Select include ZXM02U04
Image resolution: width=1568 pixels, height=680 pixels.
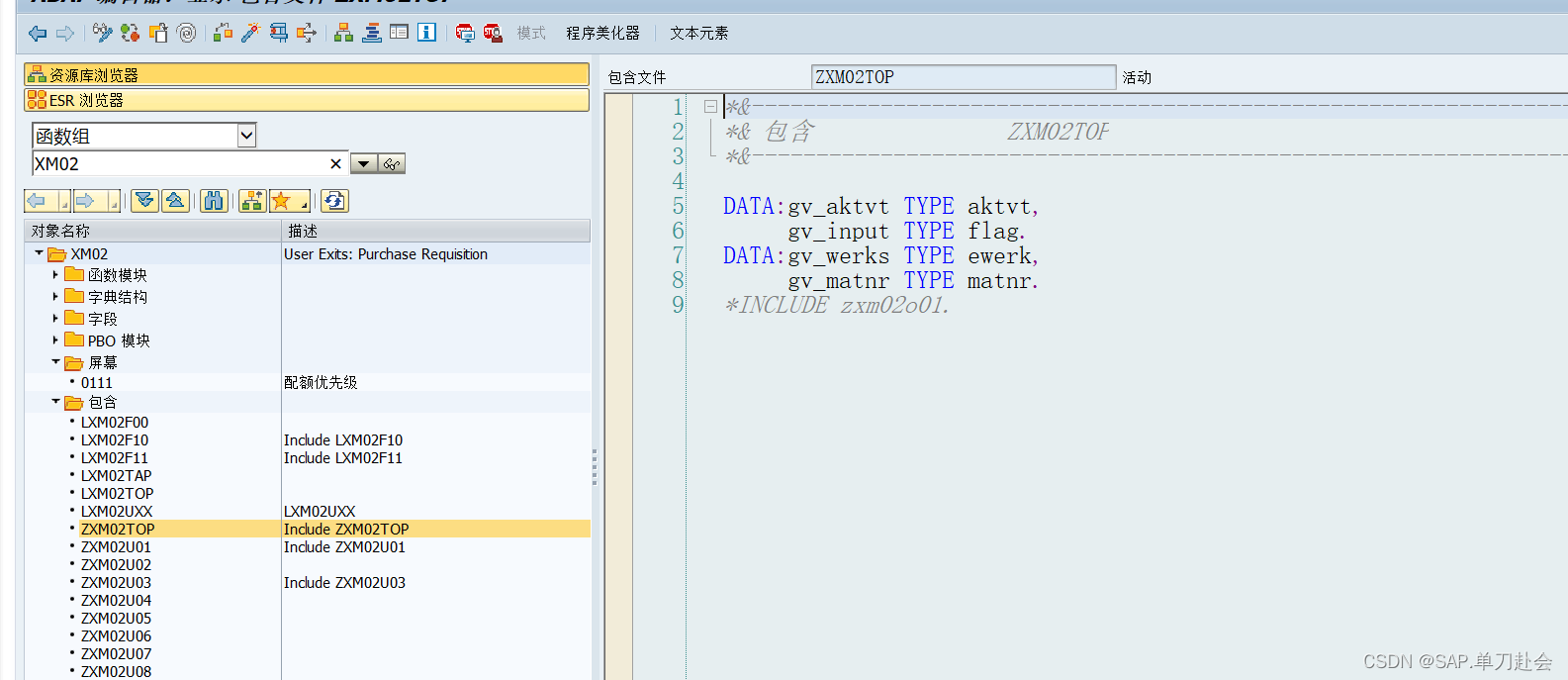(x=117, y=601)
